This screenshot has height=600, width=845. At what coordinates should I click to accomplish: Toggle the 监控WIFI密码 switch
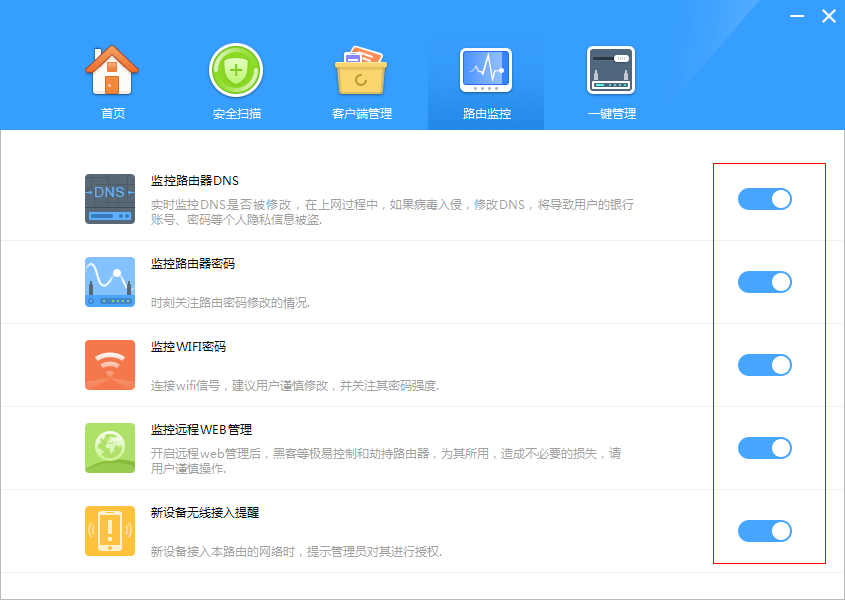pos(765,365)
